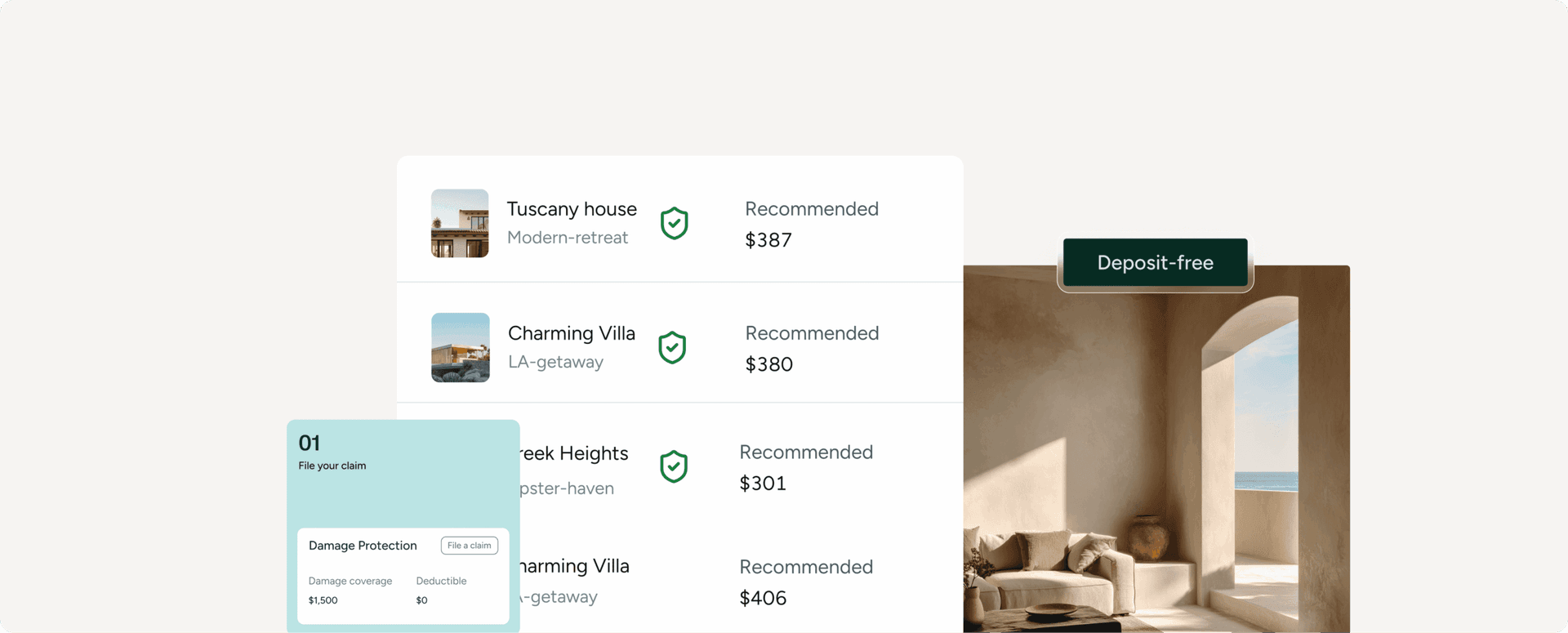Click the $301 recommended price
The height and width of the screenshot is (633, 1568).
click(763, 484)
